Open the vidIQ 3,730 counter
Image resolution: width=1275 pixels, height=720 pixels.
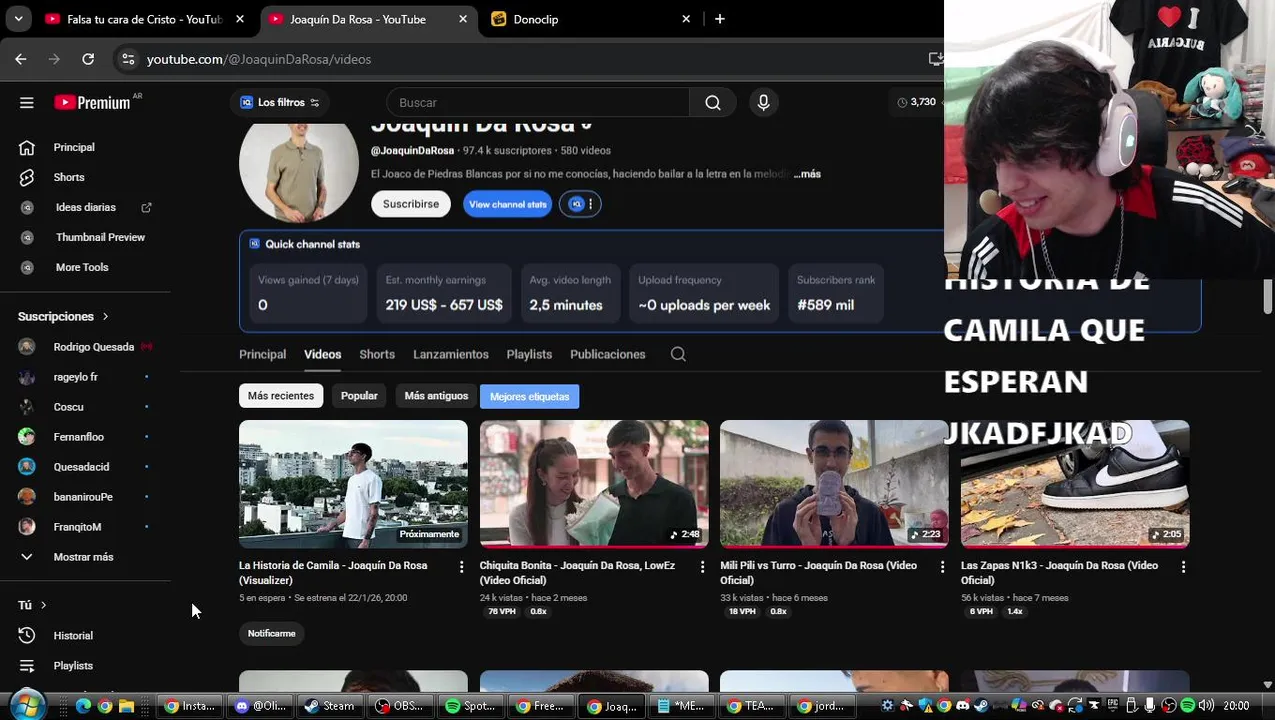pyautogui.click(x=916, y=102)
